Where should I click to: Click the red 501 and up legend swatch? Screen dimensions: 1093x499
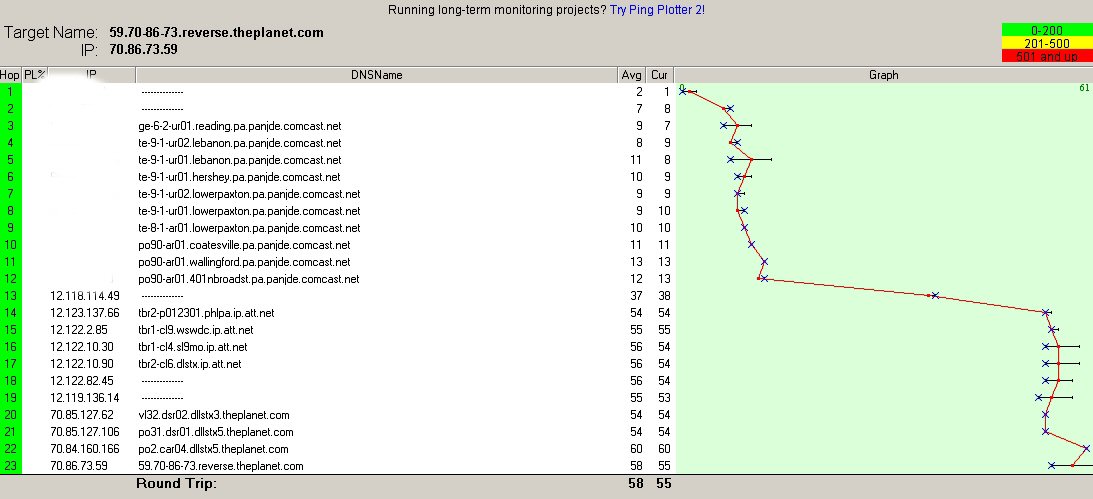coord(1045,55)
